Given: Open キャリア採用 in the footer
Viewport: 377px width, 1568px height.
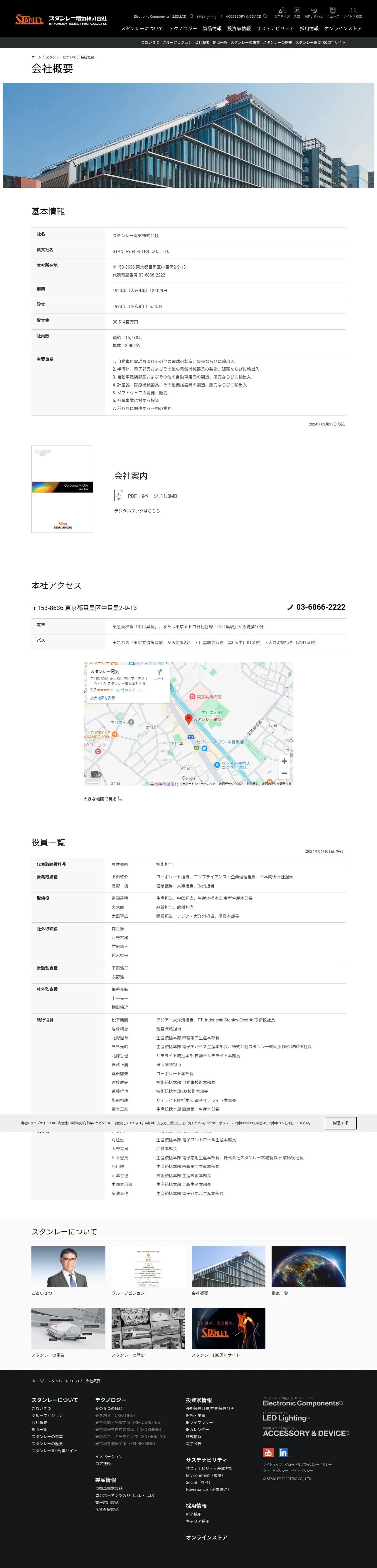Looking at the screenshot, I should pyautogui.click(x=198, y=1521).
